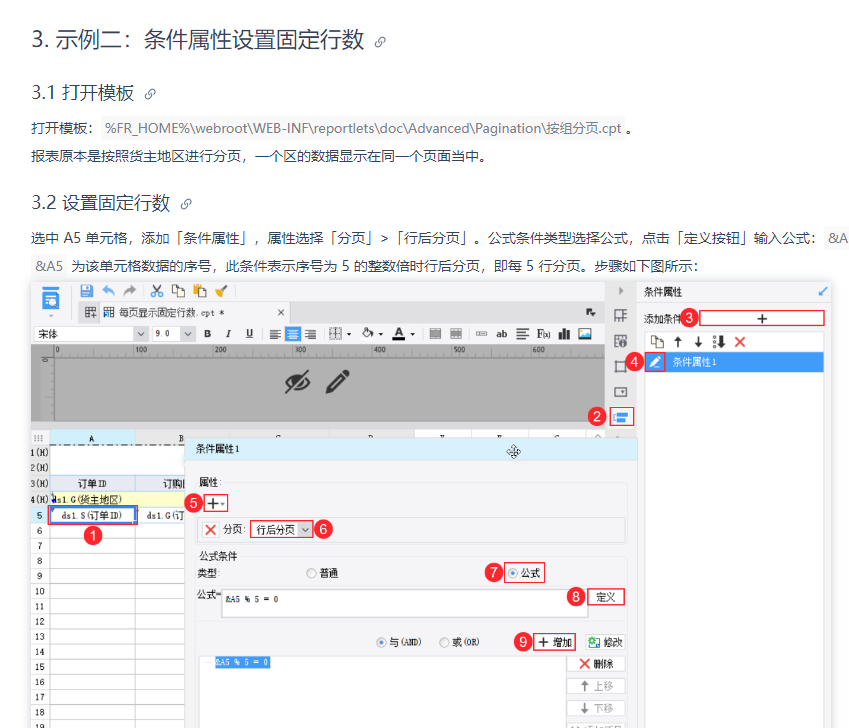Viewport: 849px width, 728px height.
Task: Click the Undo arrow icon
Action: (x=108, y=291)
